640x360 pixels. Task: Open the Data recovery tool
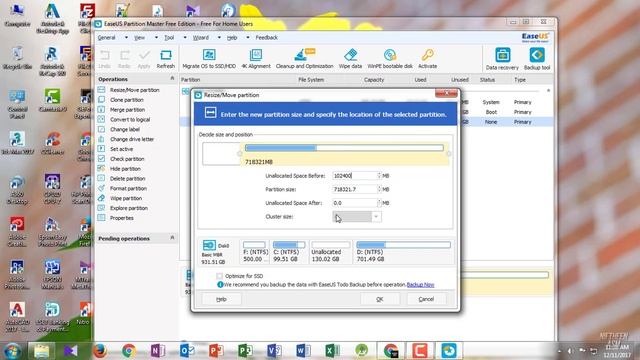[x=502, y=60]
